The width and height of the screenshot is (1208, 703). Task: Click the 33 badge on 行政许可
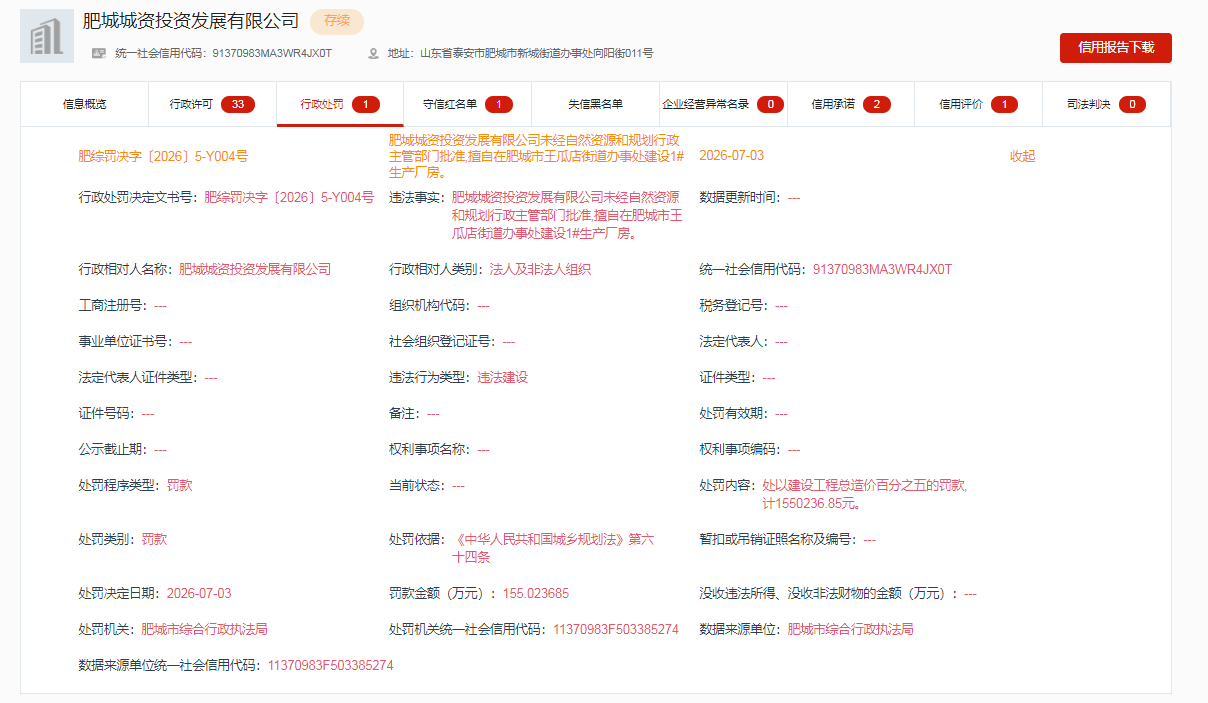point(238,104)
